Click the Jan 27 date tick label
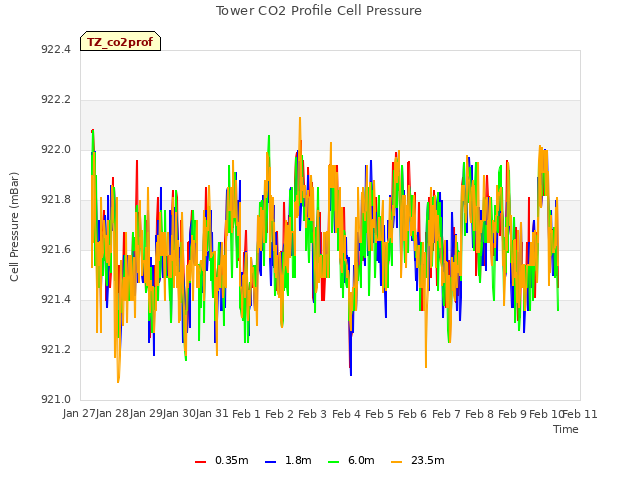 tap(79, 413)
